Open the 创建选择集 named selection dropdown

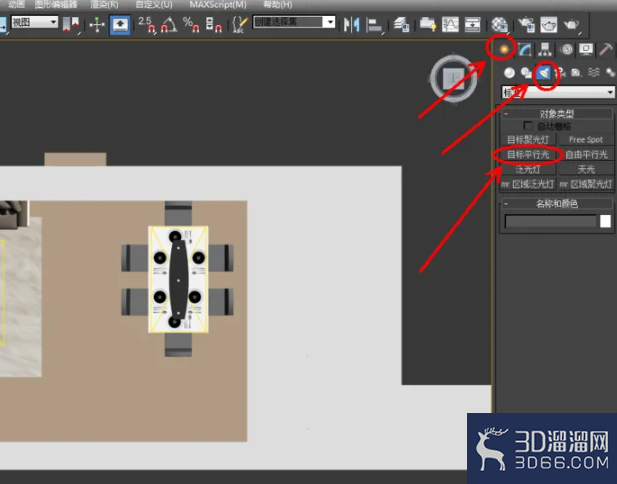coord(294,22)
